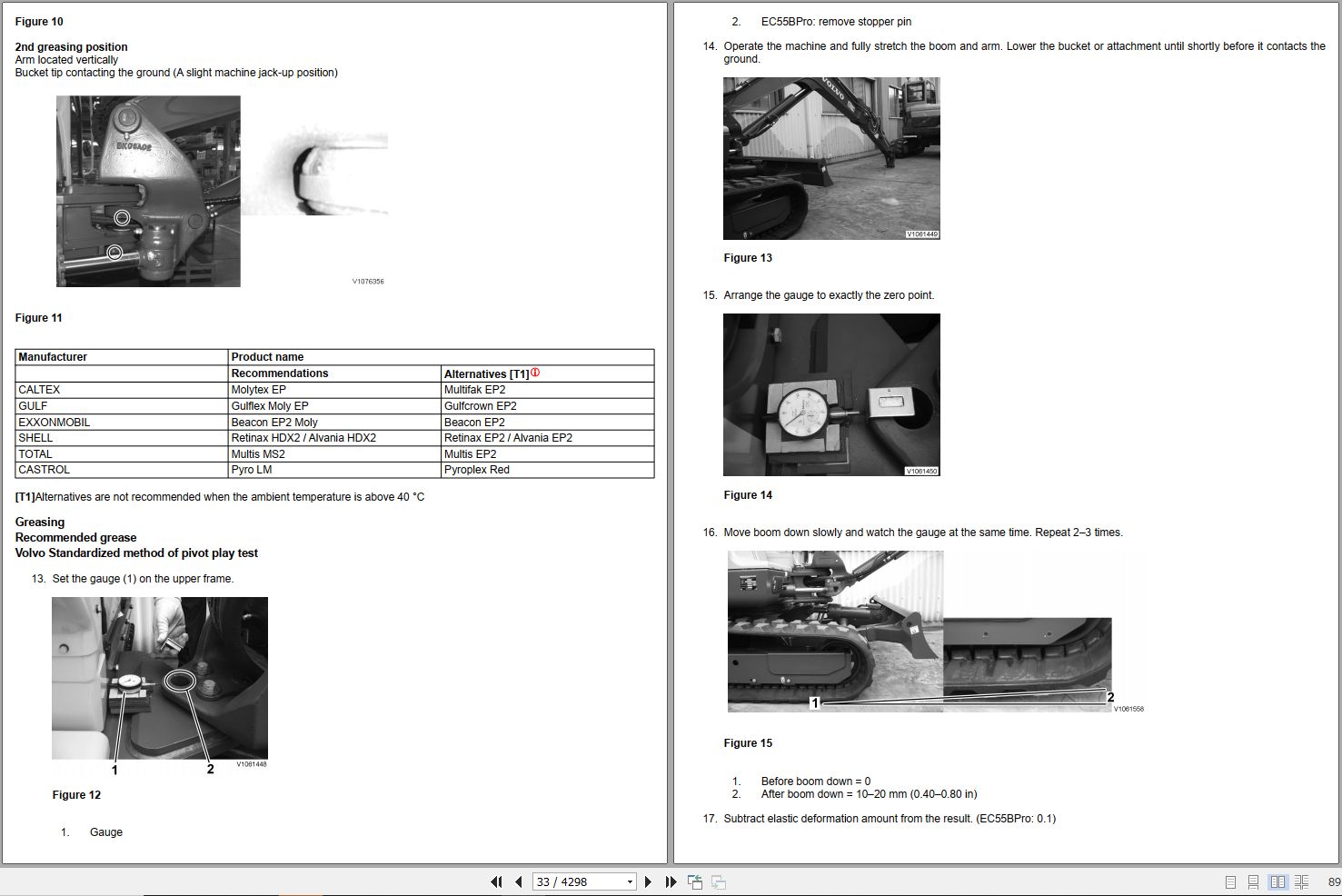The width and height of the screenshot is (1342, 896).
Task: Click the 'CASTROL' manufacturer cell
Action: click(x=122, y=470)
